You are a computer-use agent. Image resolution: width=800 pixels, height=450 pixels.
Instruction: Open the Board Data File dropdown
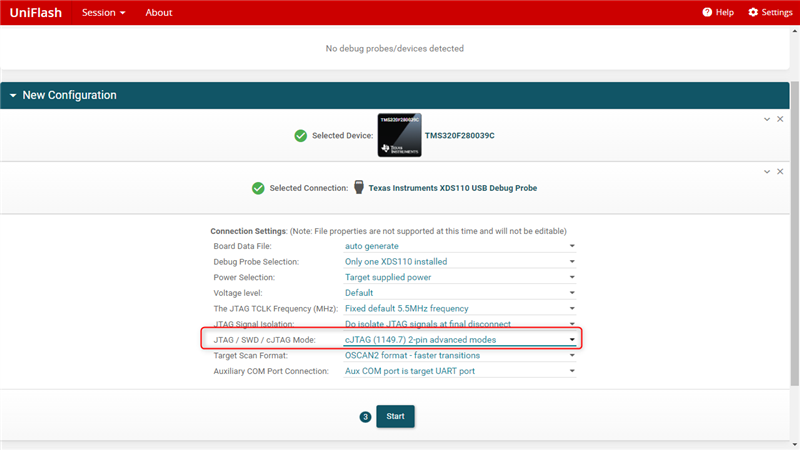point(460,246)
